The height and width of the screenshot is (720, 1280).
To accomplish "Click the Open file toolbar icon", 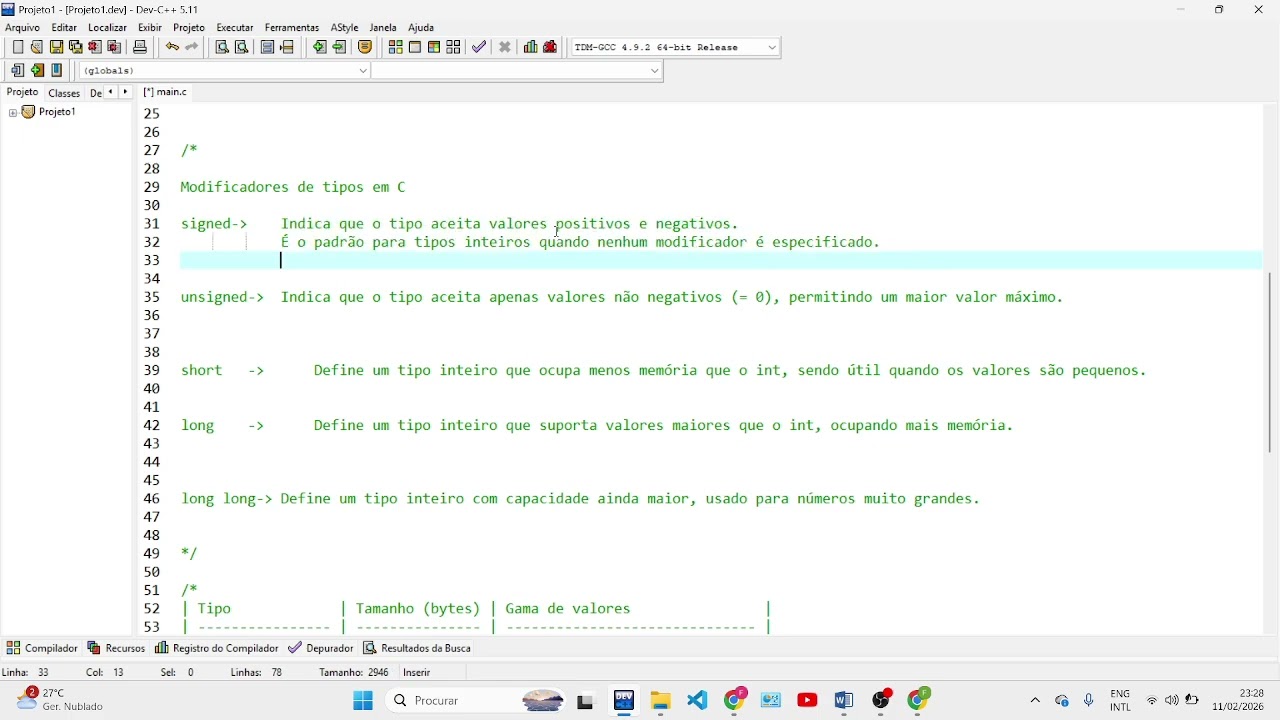I will click(37, 47).
